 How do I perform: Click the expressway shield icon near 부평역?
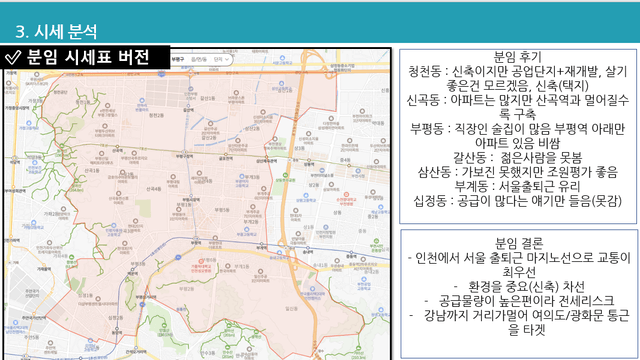pyautogui.click(x=178, y=257)
